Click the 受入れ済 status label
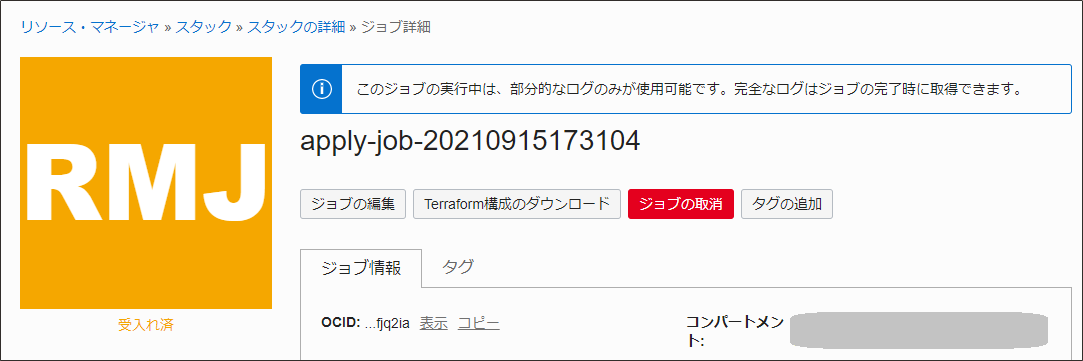1083x361 pixels. coord(146,325)
